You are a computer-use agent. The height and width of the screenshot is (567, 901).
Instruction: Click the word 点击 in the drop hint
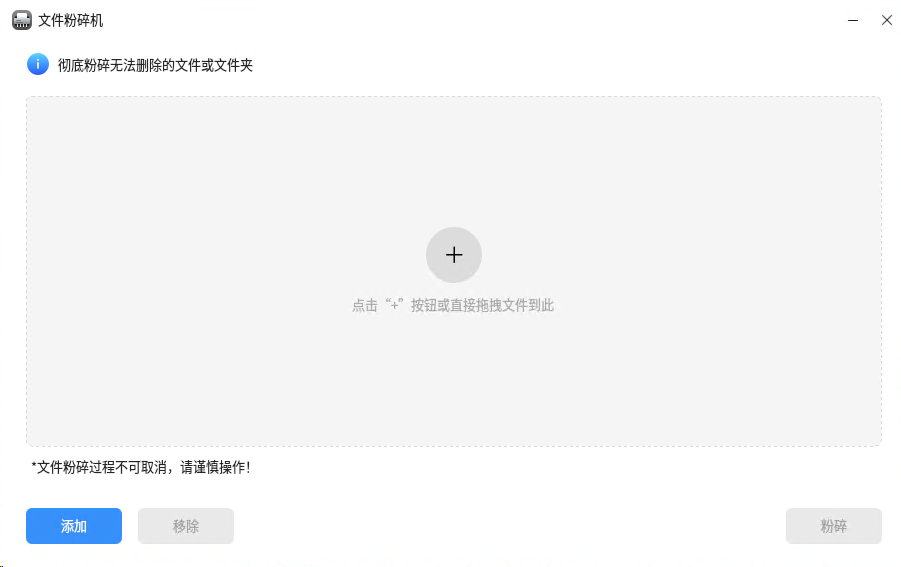point(365,305)
